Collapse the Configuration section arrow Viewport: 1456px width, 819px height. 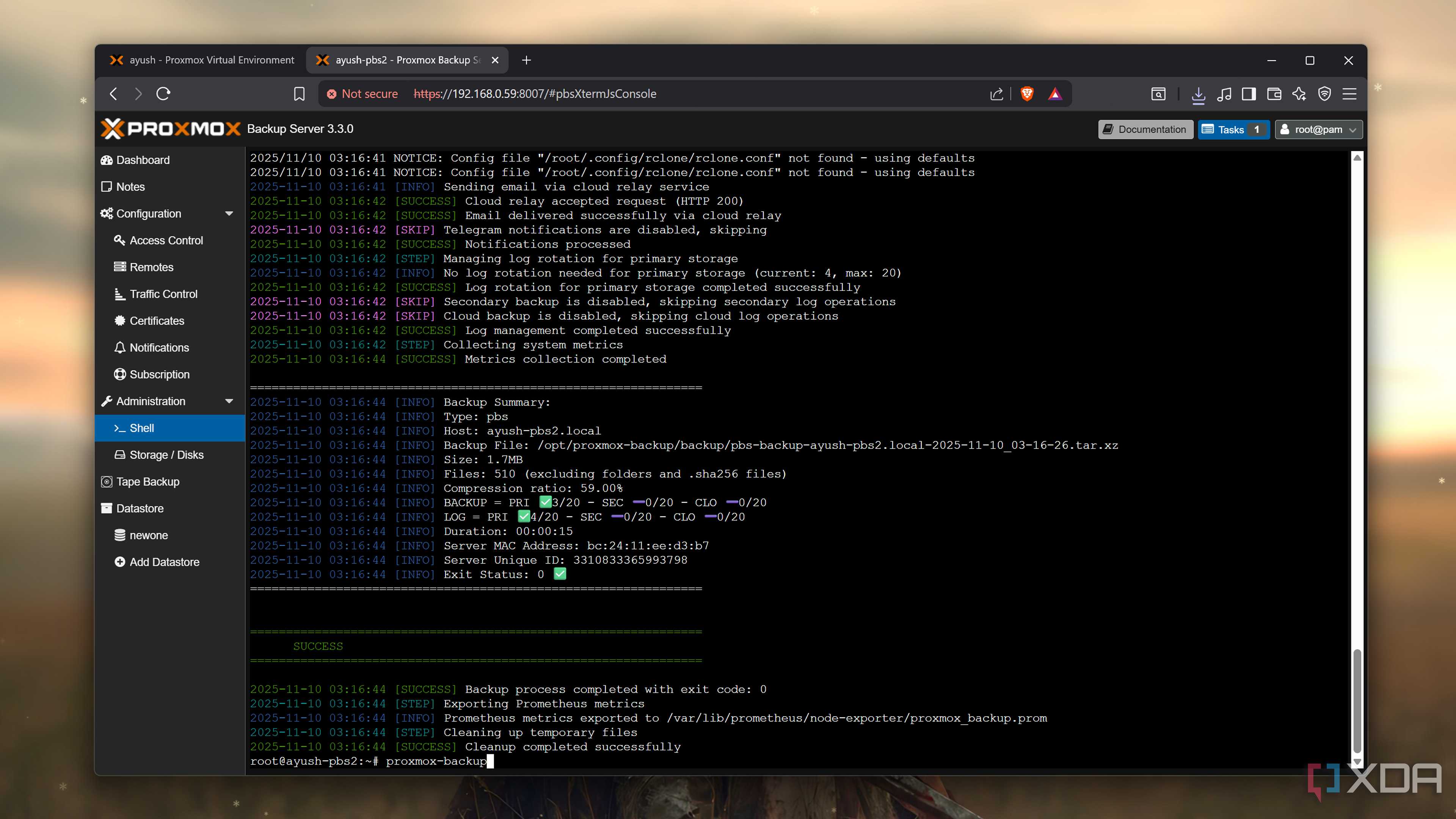click(x=229, y=213)
